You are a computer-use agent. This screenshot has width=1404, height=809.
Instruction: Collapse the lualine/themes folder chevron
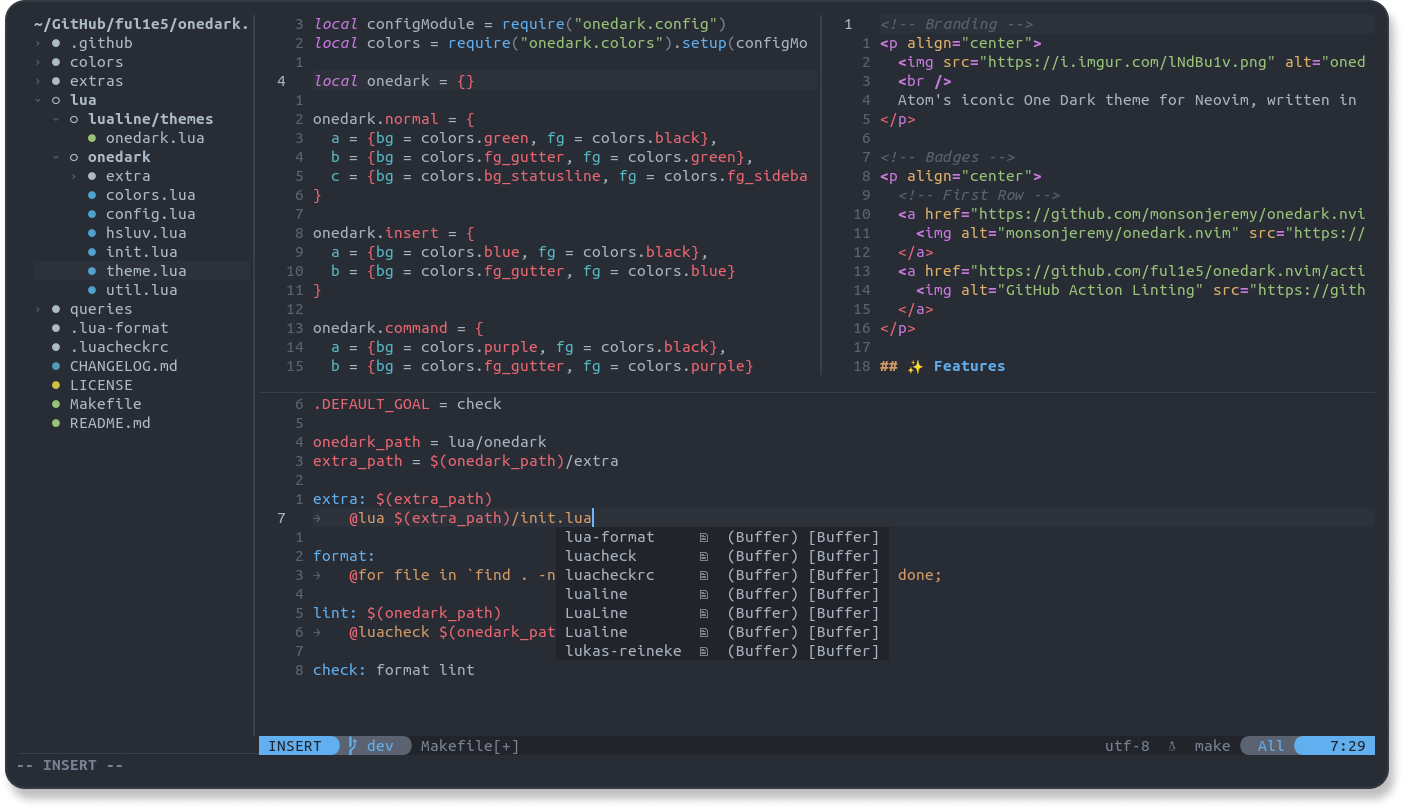tap(56, 119)
